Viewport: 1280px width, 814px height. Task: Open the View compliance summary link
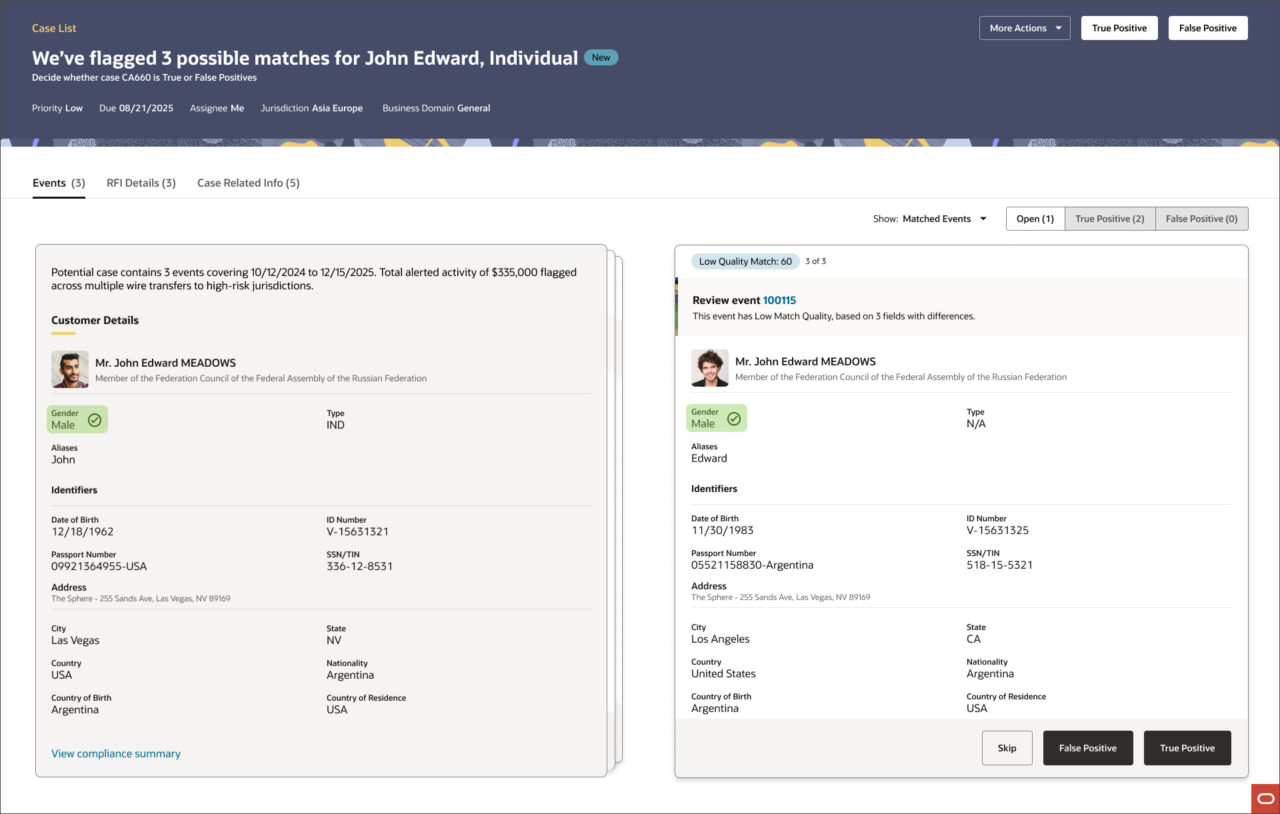click(116, 754)
